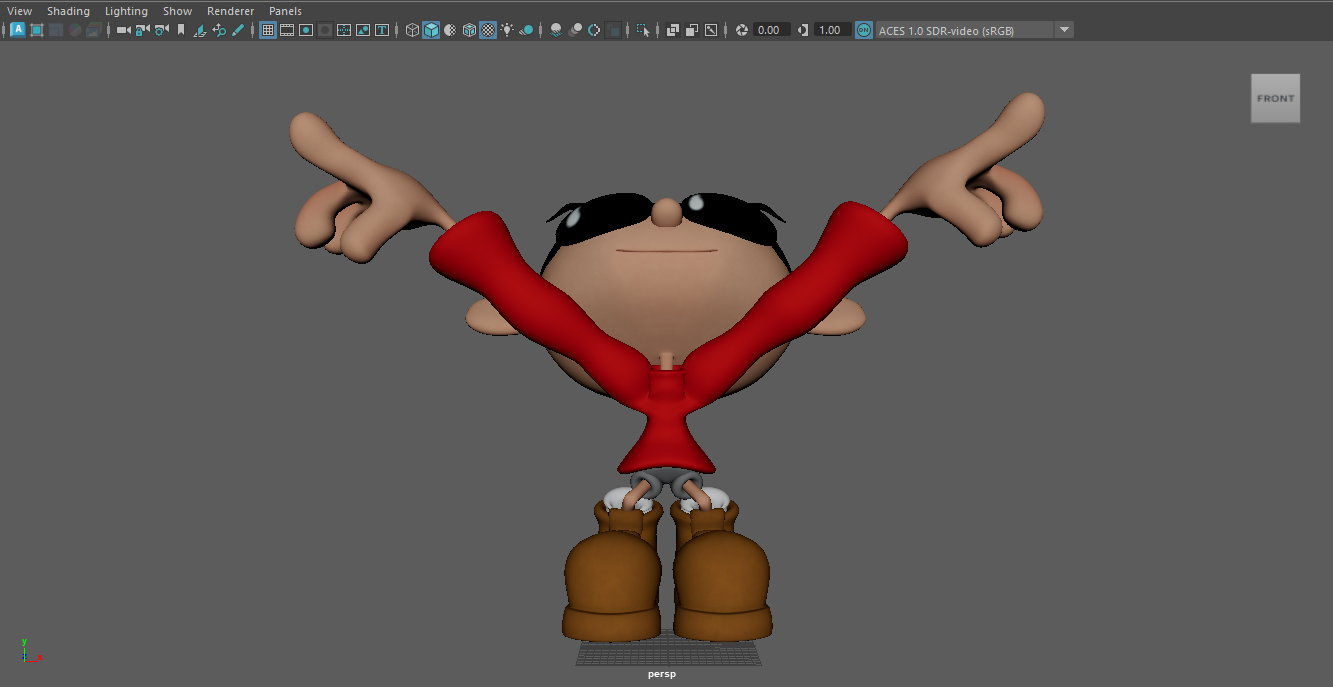Click the dimmed Depth of Field icon
The height and width of the screenshot is (687, 1333).
pyautogui.click(x=613, y=30)
